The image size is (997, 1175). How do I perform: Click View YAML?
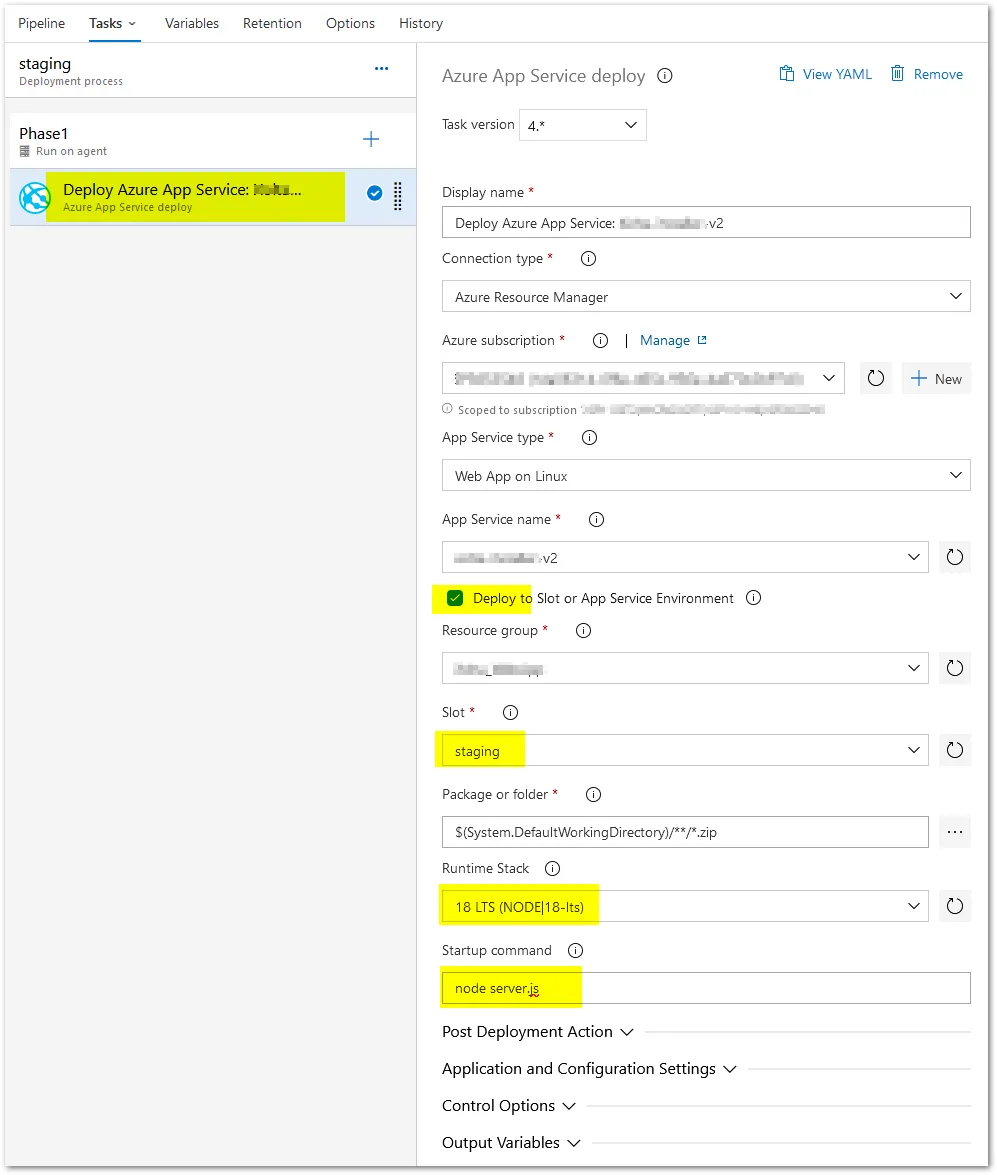825,74
